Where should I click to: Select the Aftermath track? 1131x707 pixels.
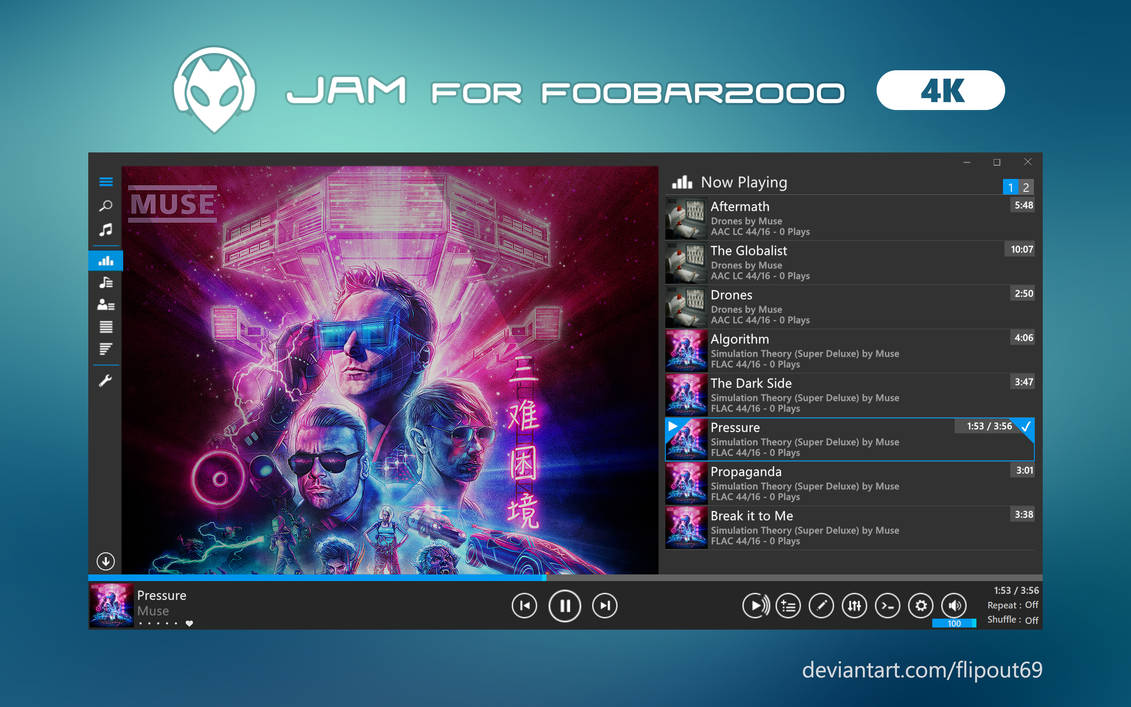(x=850, y=219)
